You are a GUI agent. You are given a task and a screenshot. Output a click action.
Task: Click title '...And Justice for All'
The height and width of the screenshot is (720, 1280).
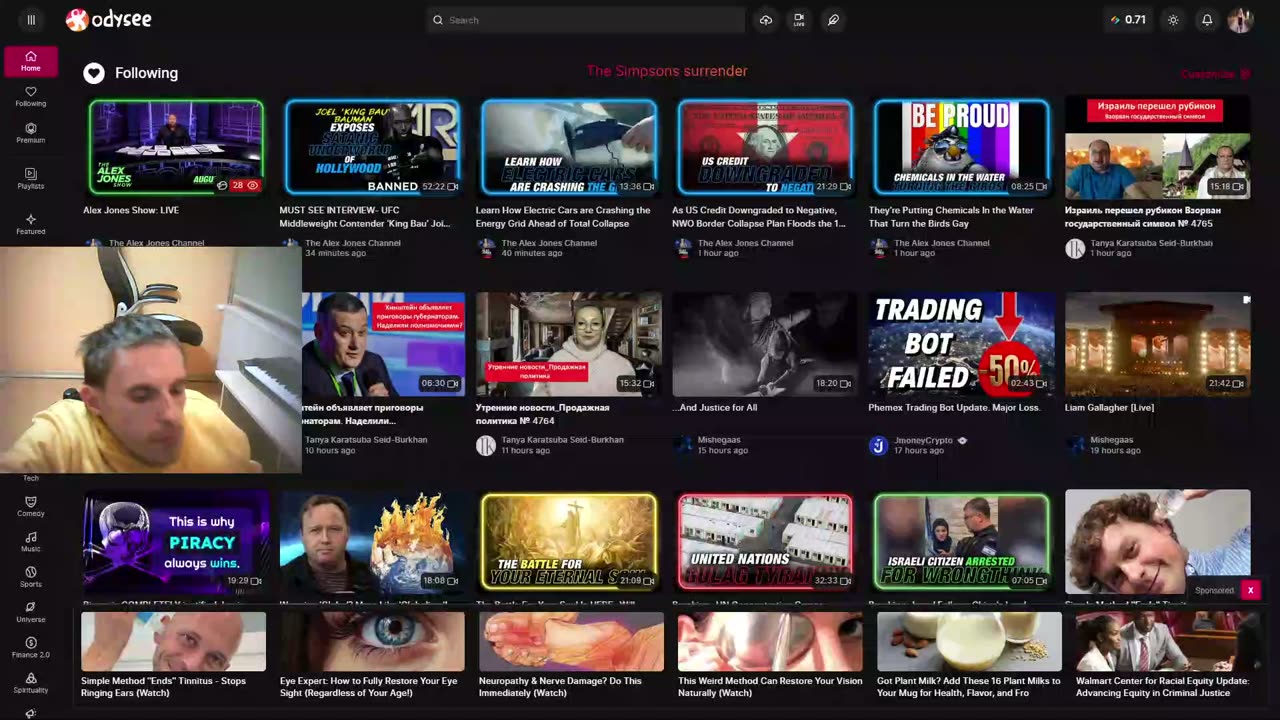(715, 408)
